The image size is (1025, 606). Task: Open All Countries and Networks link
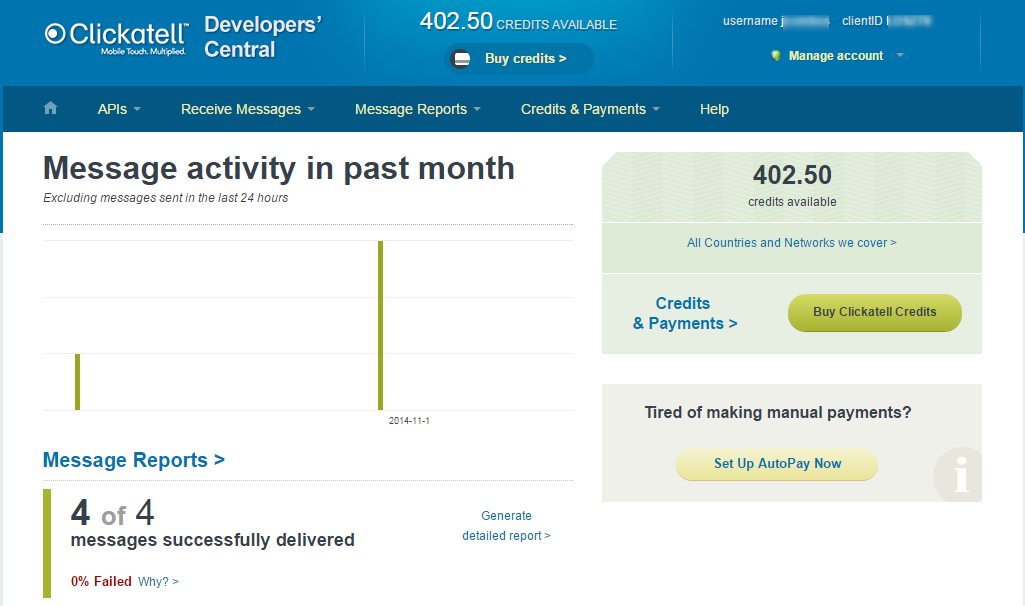tap(791, 243)
